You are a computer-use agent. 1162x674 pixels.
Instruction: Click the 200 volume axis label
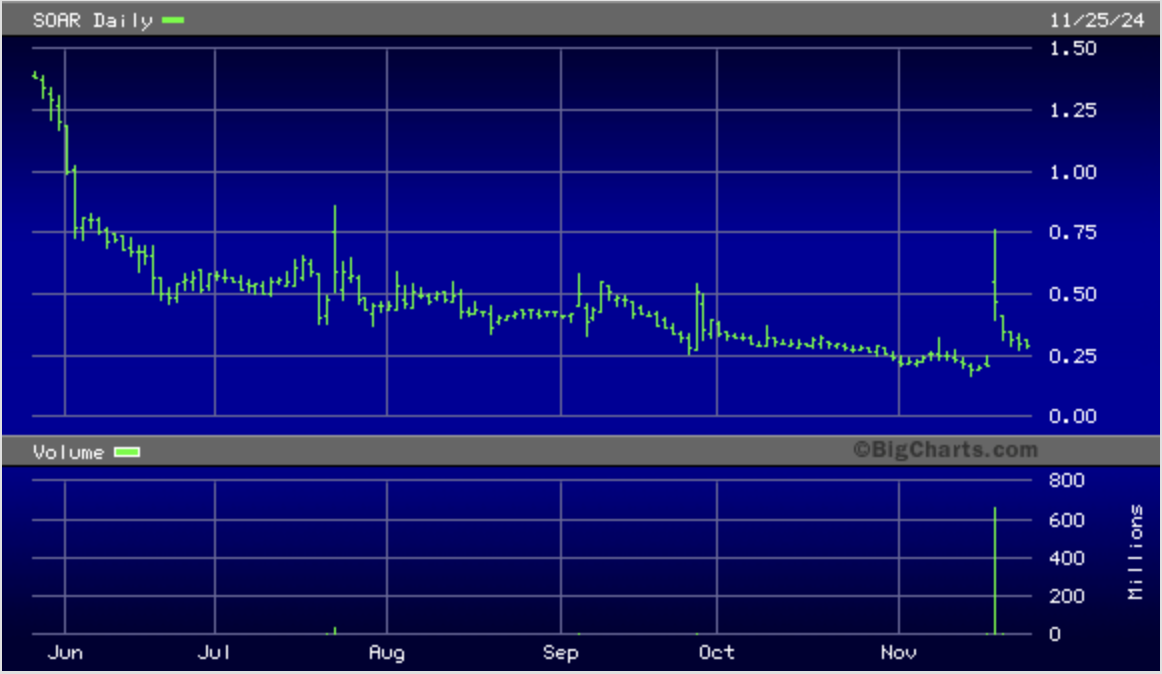click(1067, 596)
